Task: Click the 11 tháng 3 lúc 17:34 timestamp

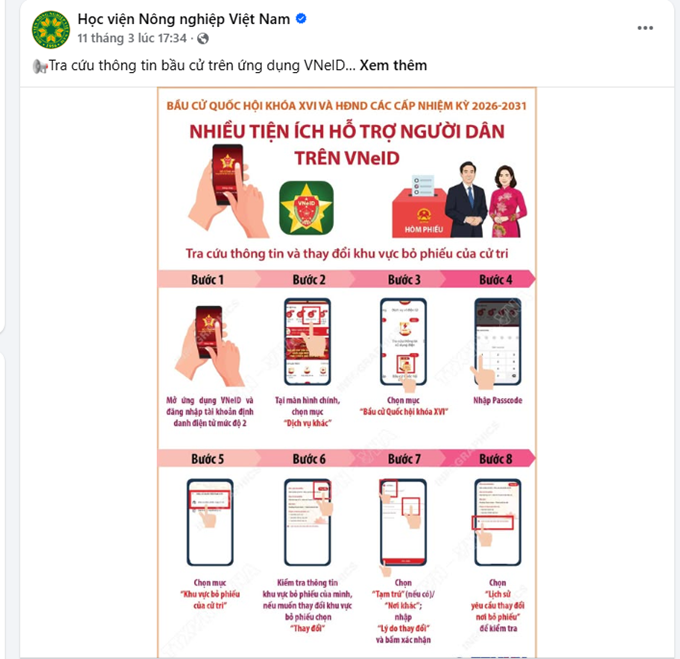Action: tap(132, 38)
